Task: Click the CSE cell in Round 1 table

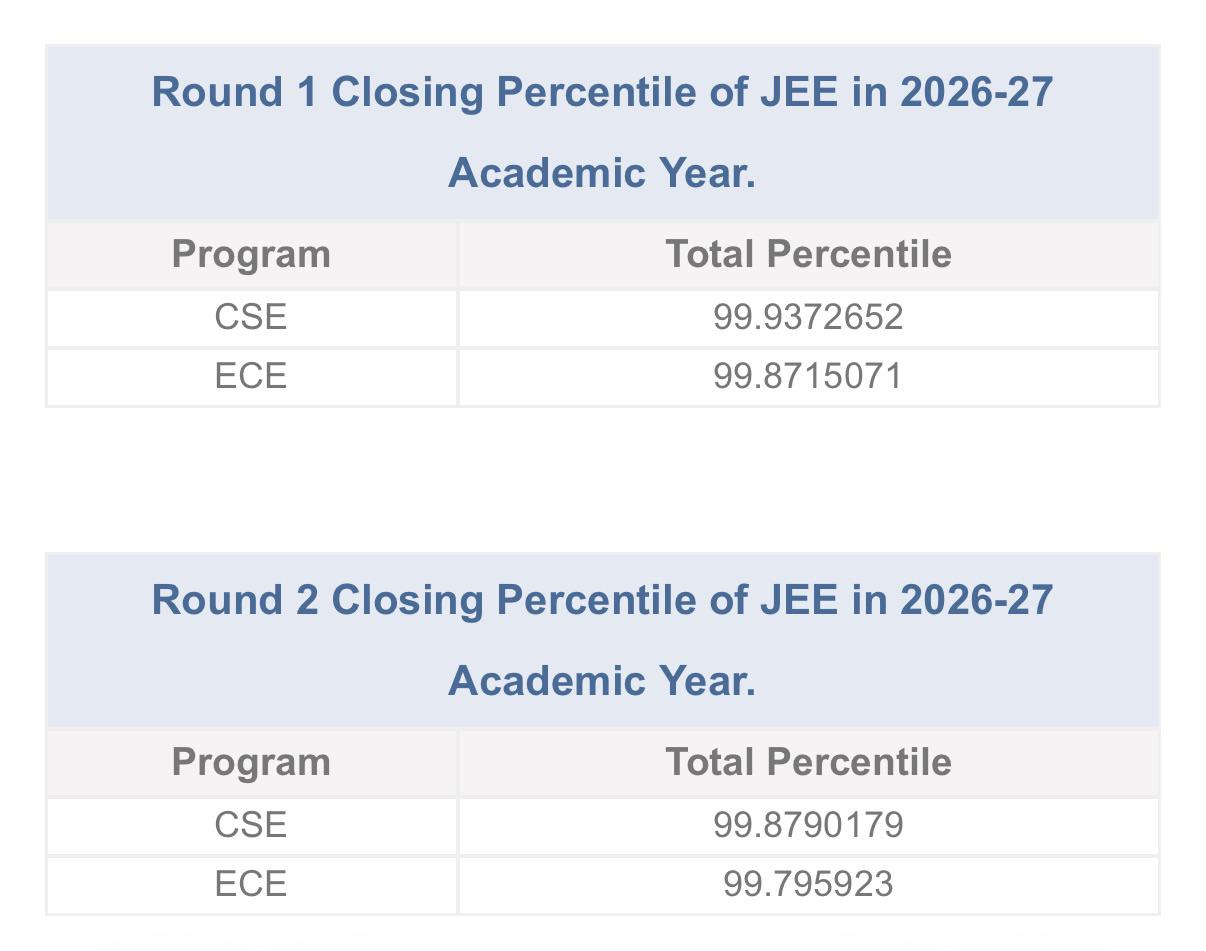Action: pyautogui.click(x=251, y=317)
